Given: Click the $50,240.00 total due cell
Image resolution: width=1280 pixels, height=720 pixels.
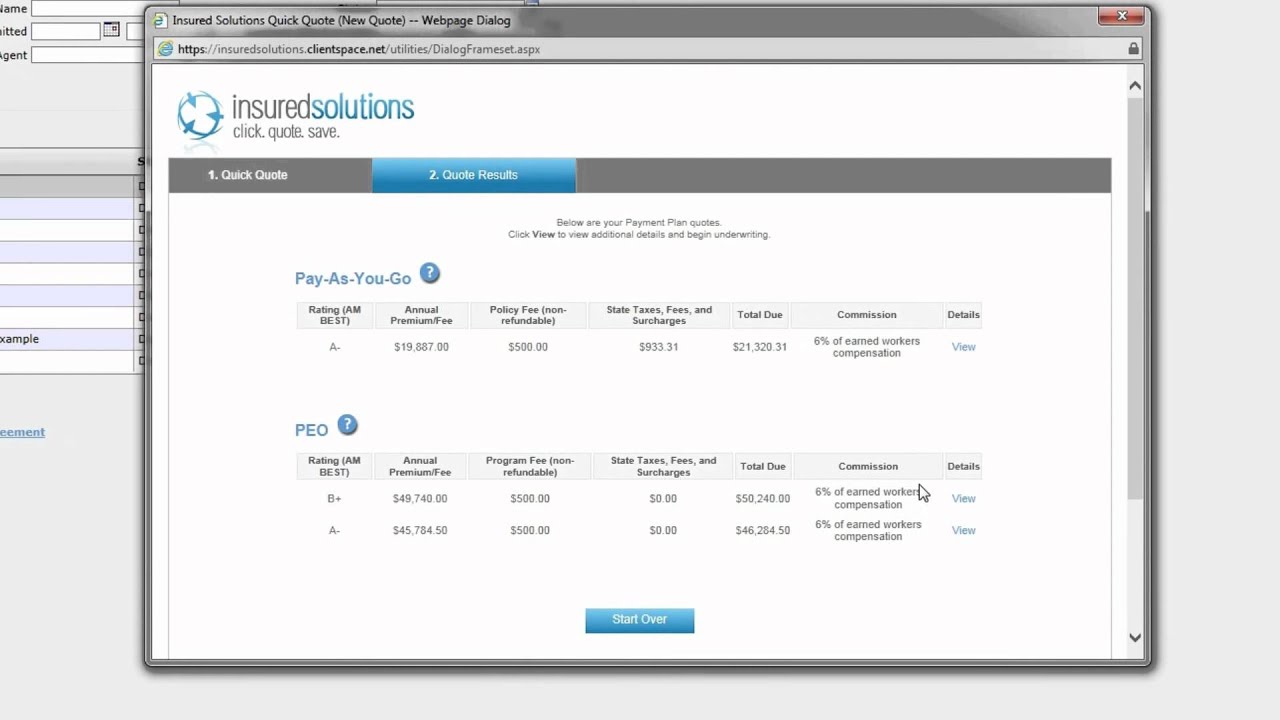Looking at the screenshot, I should coord(763,498).
